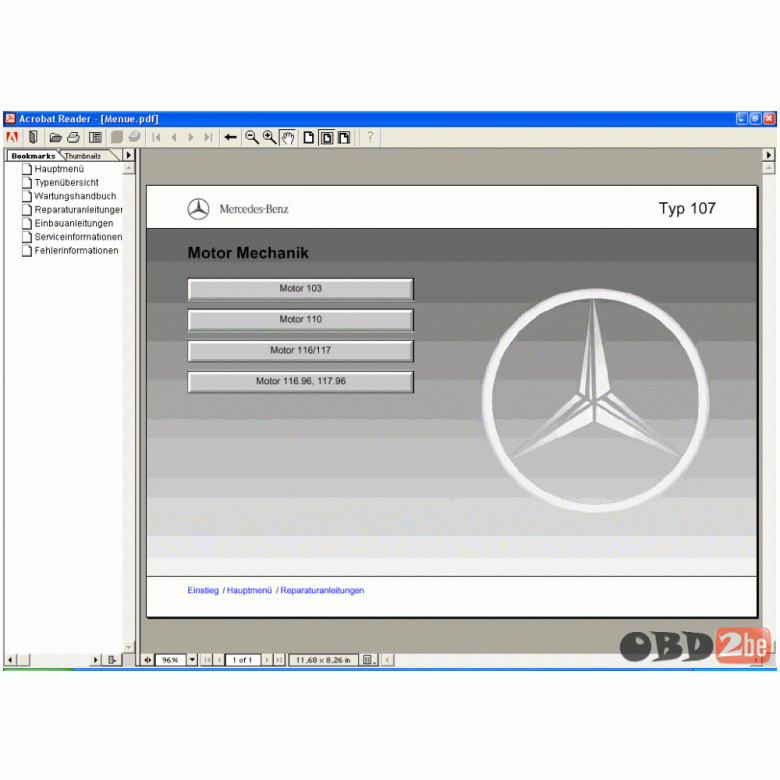Click the Motor 110 button
Image resolution: width=780 pixels, height=780 pixels.
point(300,320)
